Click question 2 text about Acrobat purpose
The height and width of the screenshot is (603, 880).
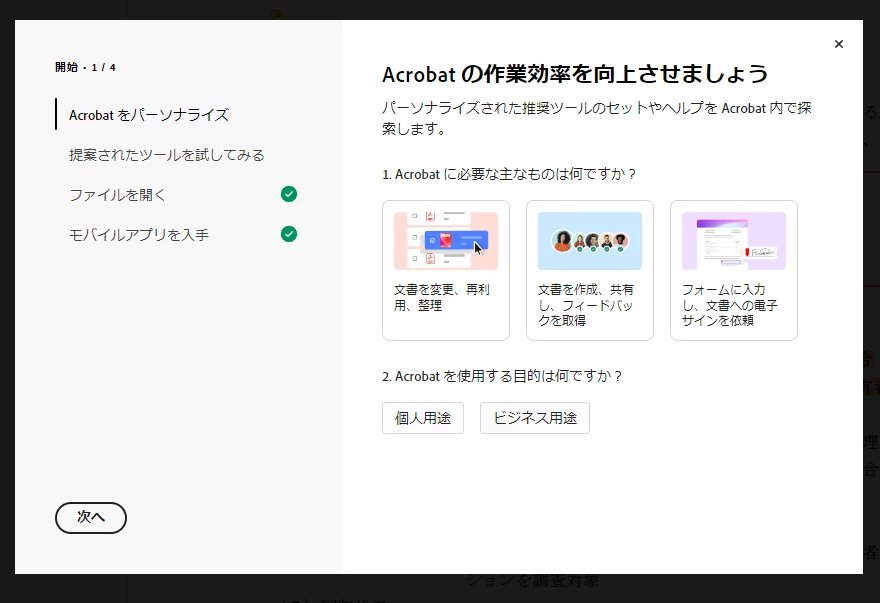point(502,376)
